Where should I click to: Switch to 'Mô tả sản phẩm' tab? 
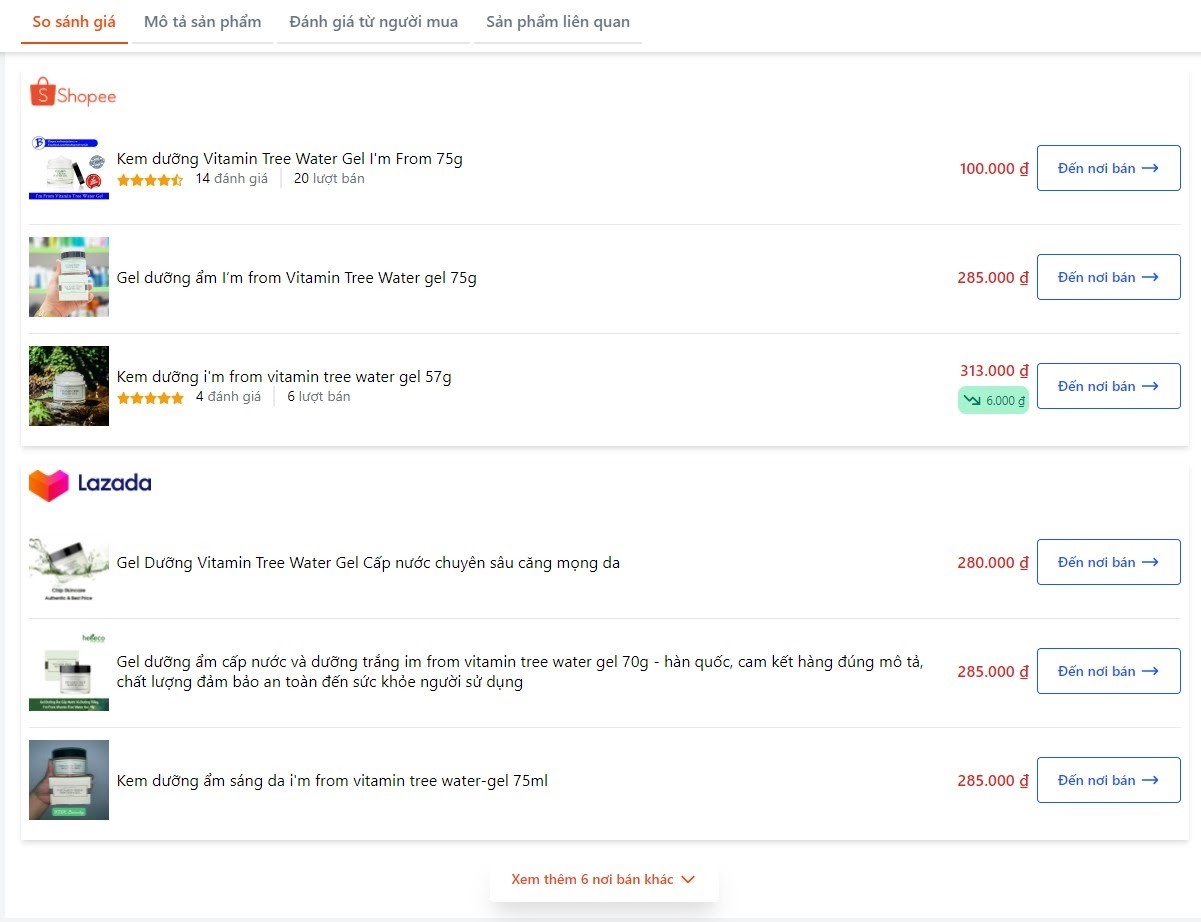(x=202, y=22)
